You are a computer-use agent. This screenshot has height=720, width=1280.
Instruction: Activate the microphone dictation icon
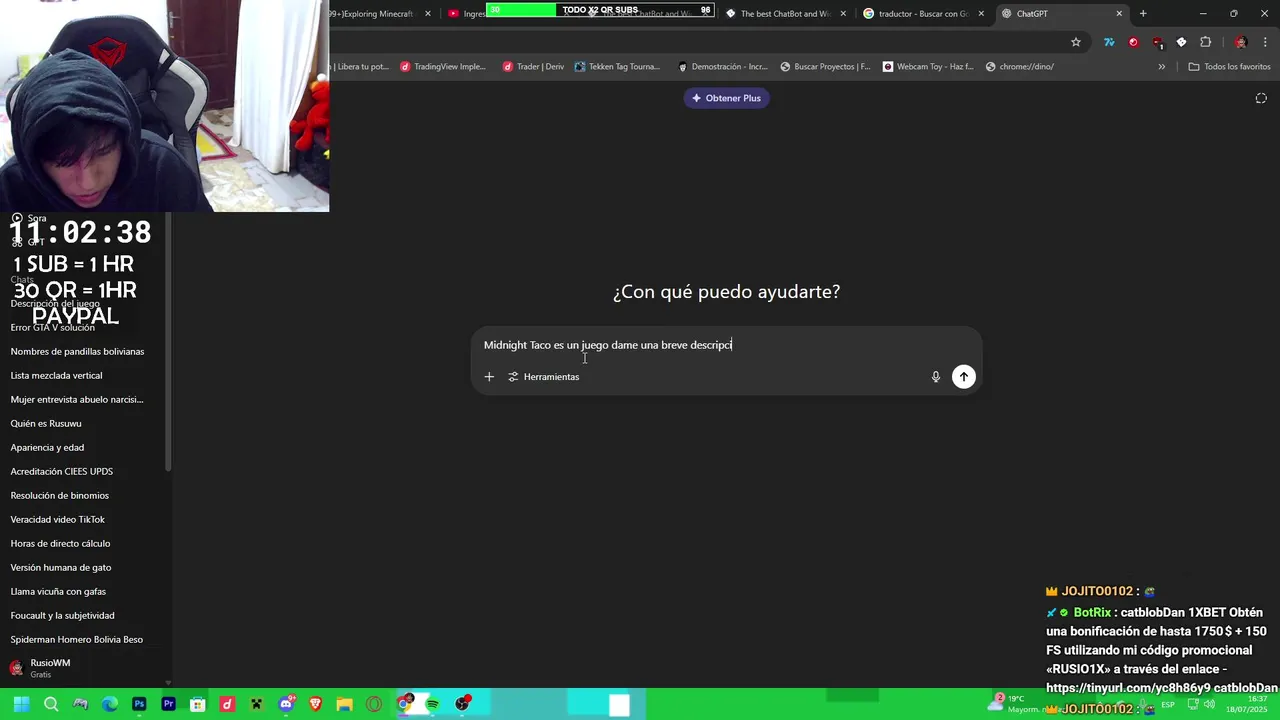pos(936,377)
